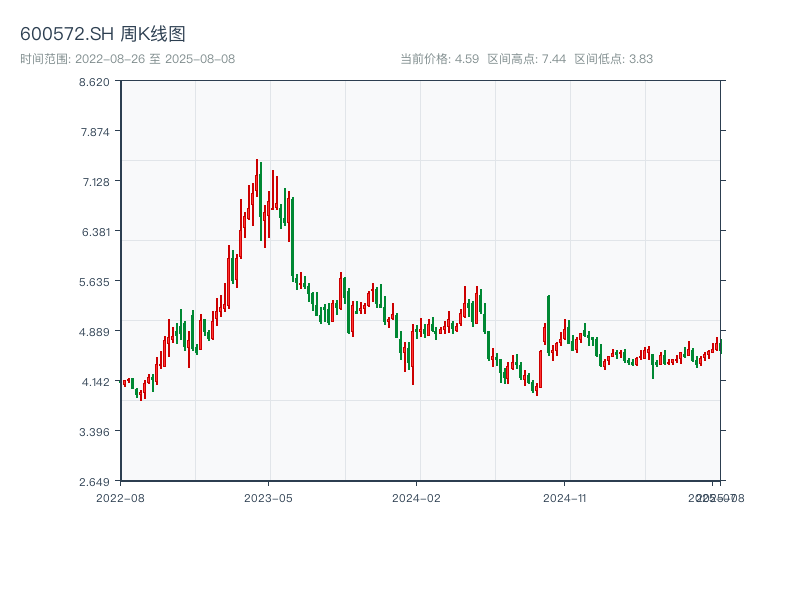This screenshot has width=800, height=600.
Task: Click x-axis label 2024-11
Action: click(564, 498)
